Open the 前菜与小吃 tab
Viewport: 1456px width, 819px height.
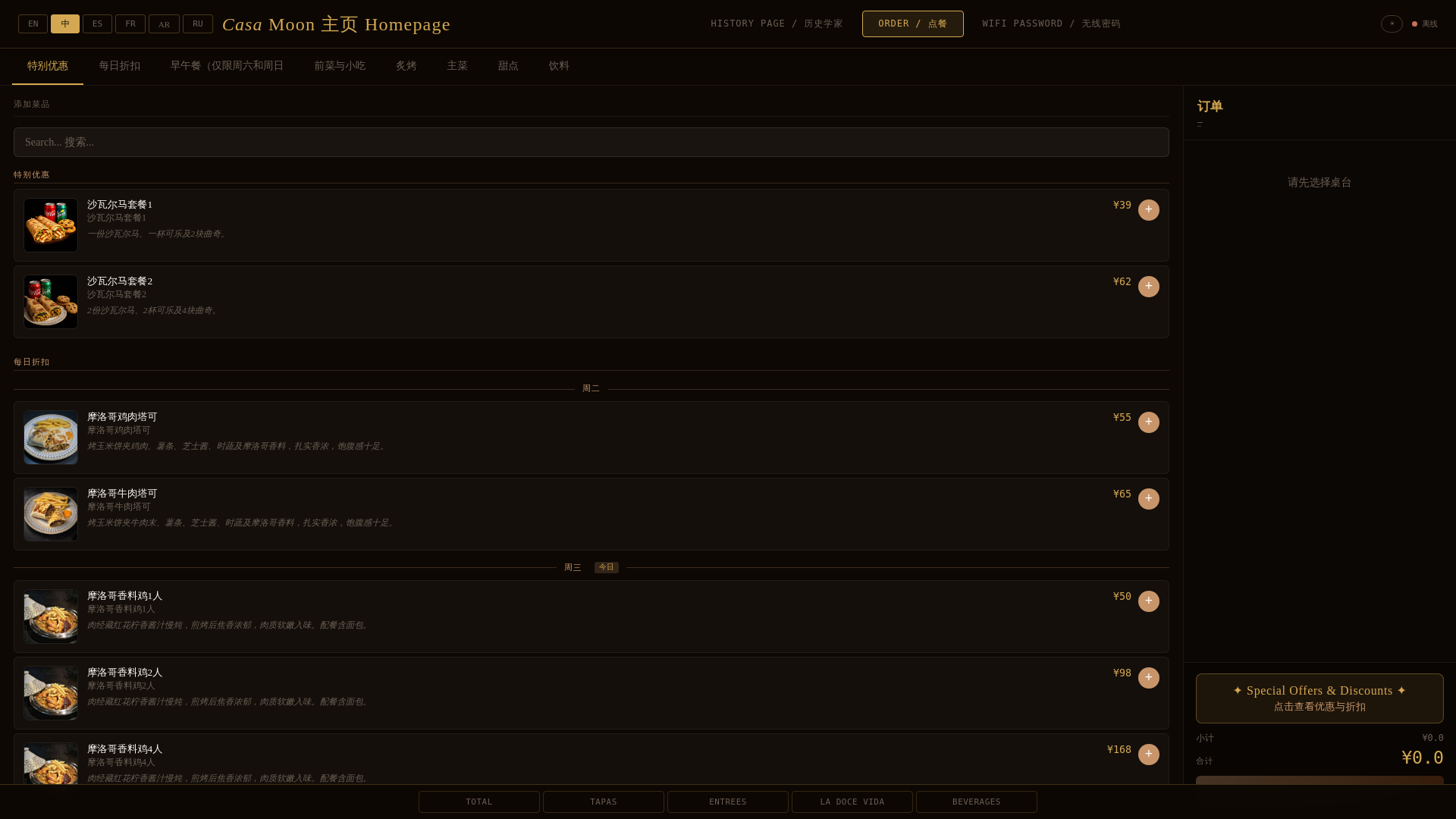(340, 66)
